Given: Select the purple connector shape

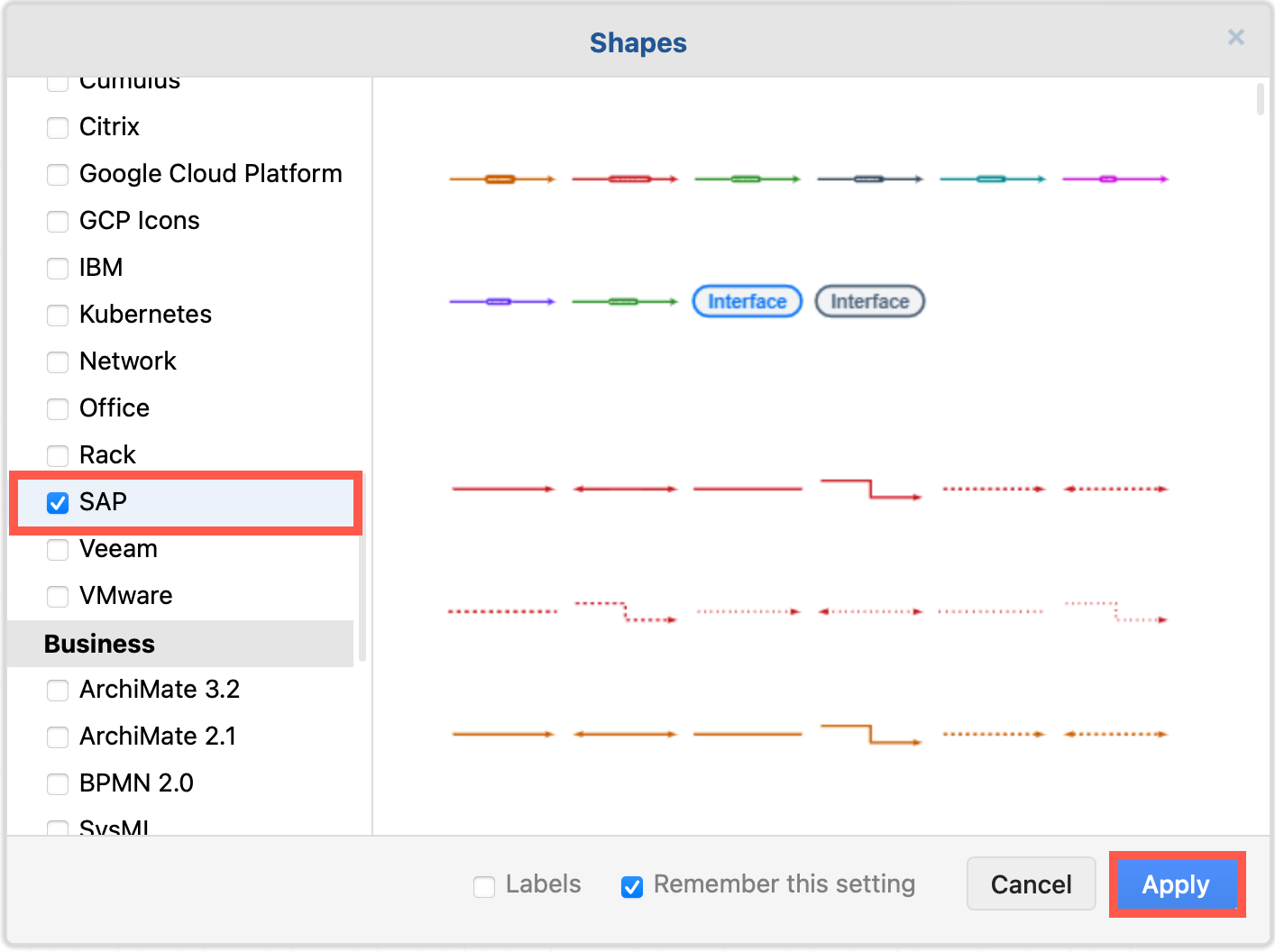Looking at the screenshot, I should point(502,301).
